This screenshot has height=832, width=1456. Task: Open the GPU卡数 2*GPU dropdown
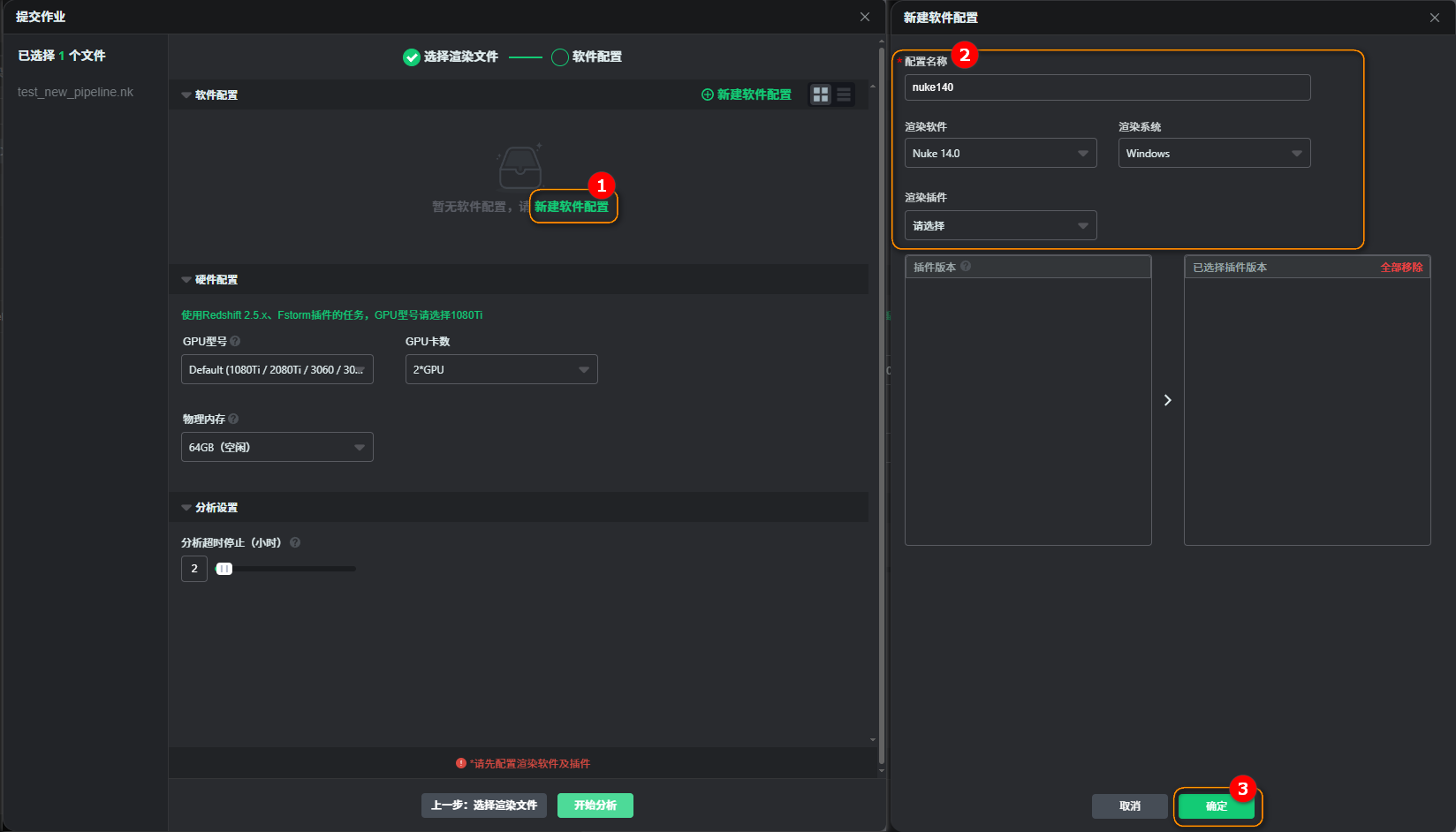(502, 369)
